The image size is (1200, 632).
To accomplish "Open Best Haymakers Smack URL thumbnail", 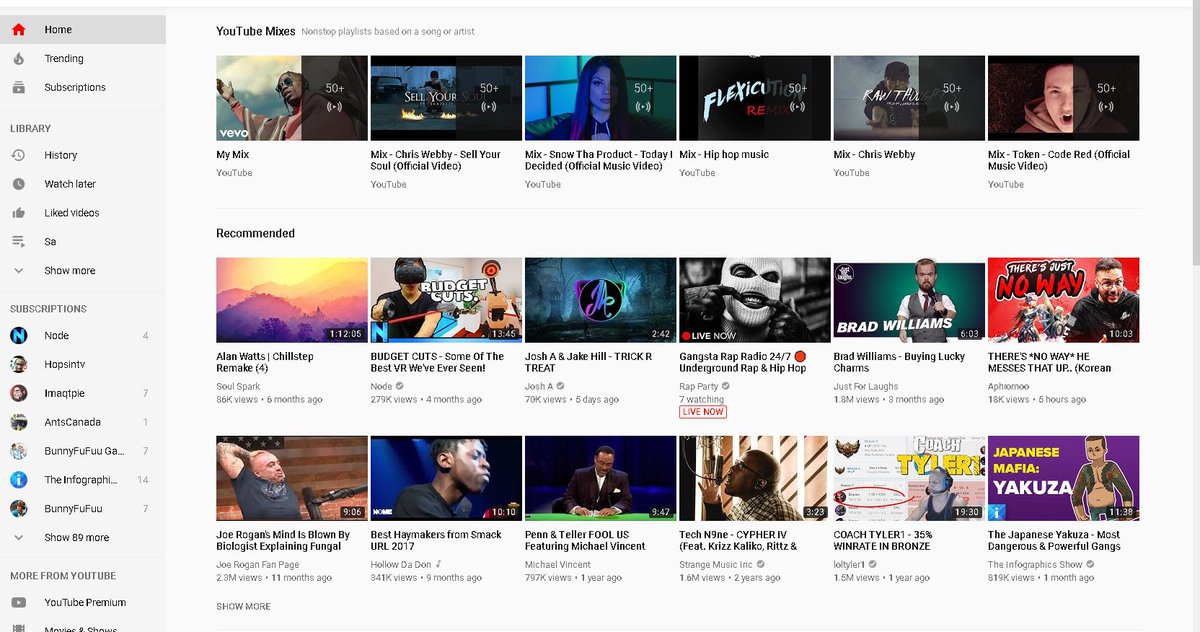I will coord(446,479).
